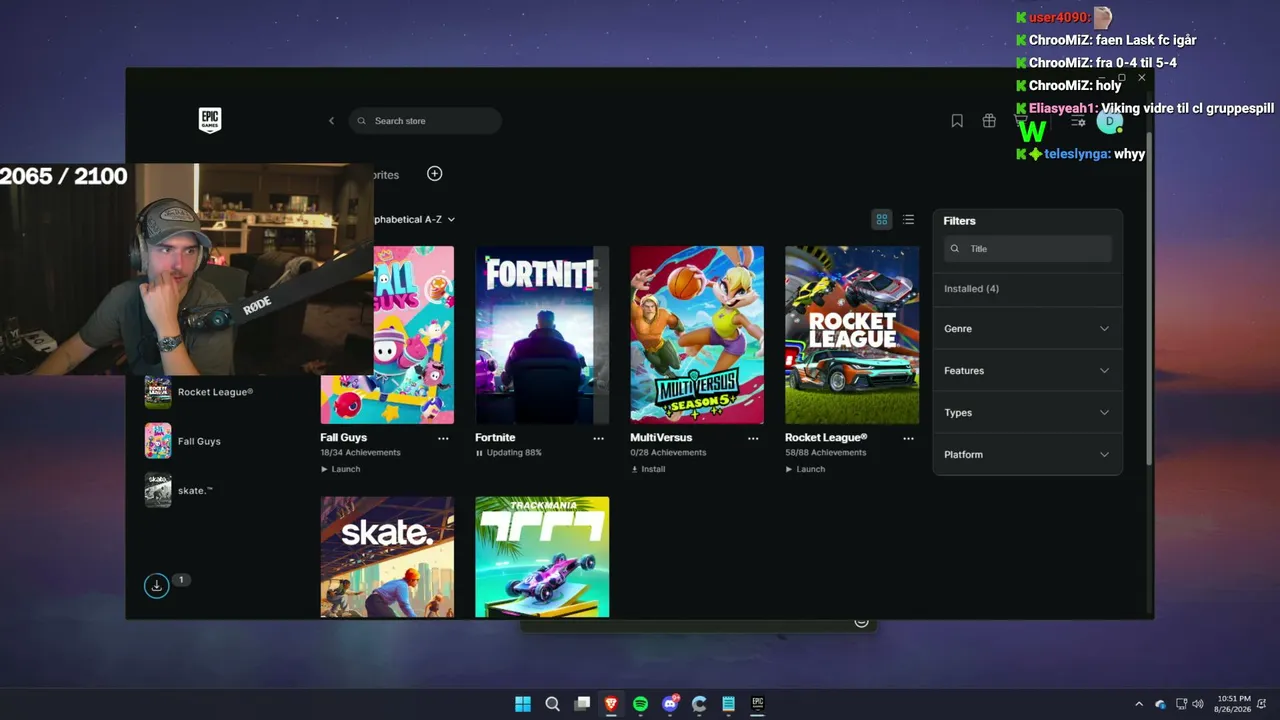Open the Rocket League cover thumbnail
The width and height of the screenshot is (1280, 720).
click(852, 335)
